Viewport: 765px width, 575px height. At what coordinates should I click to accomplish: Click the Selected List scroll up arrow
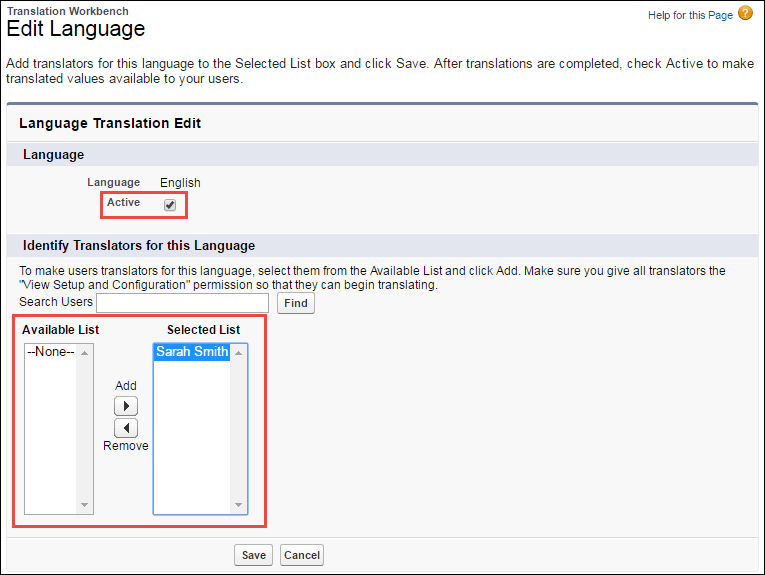point(239,353)
